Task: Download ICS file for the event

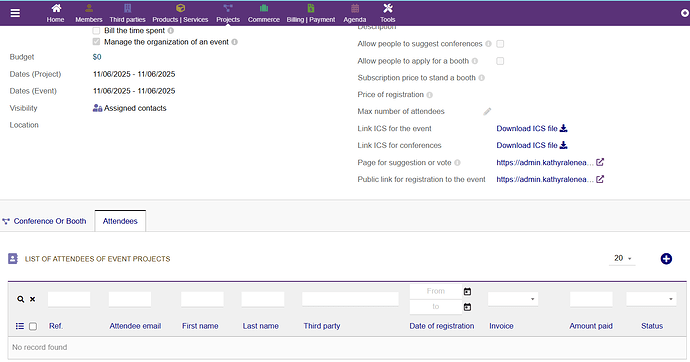Action: point(532,128)
